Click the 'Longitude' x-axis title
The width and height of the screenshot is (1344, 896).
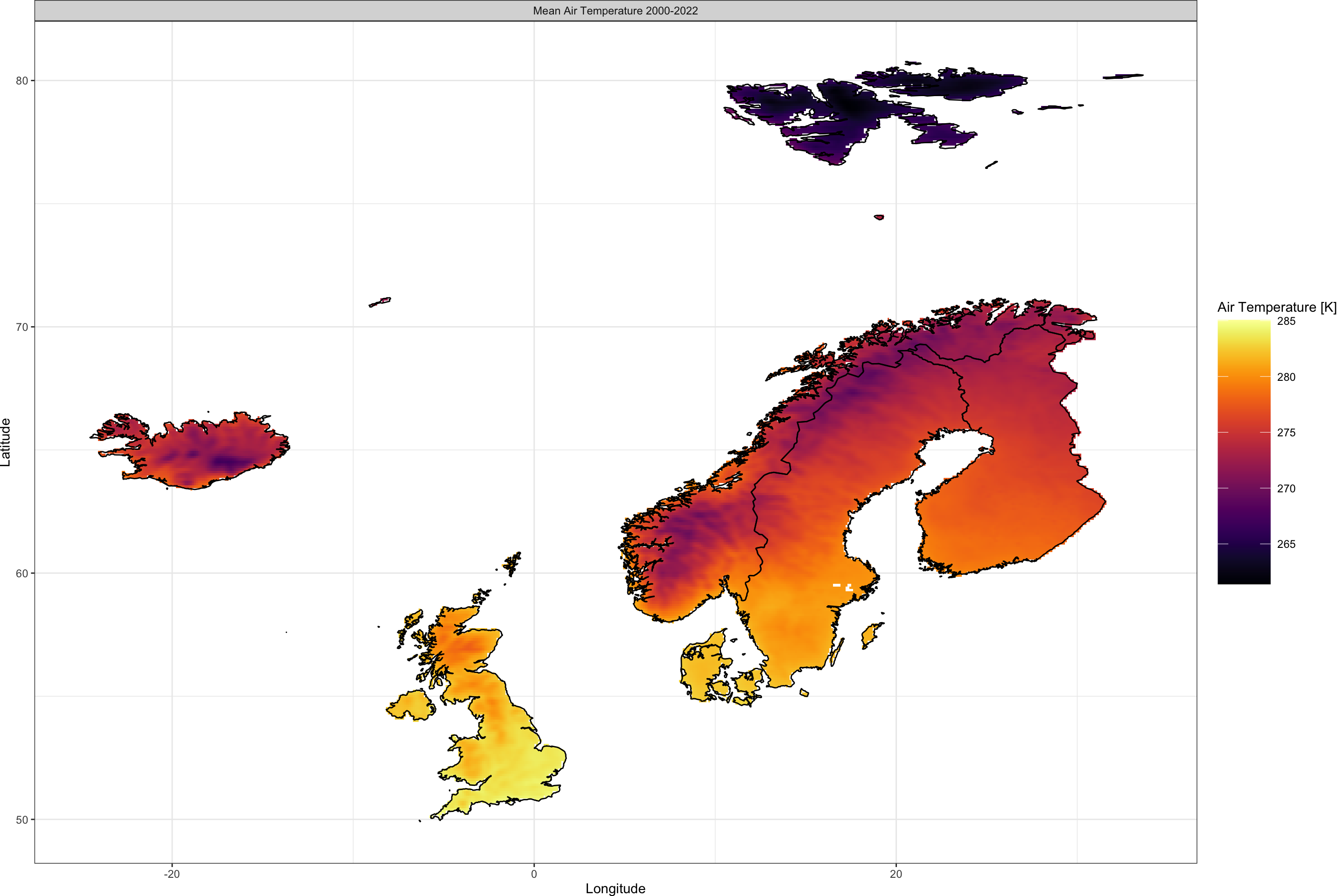(616, 888)
